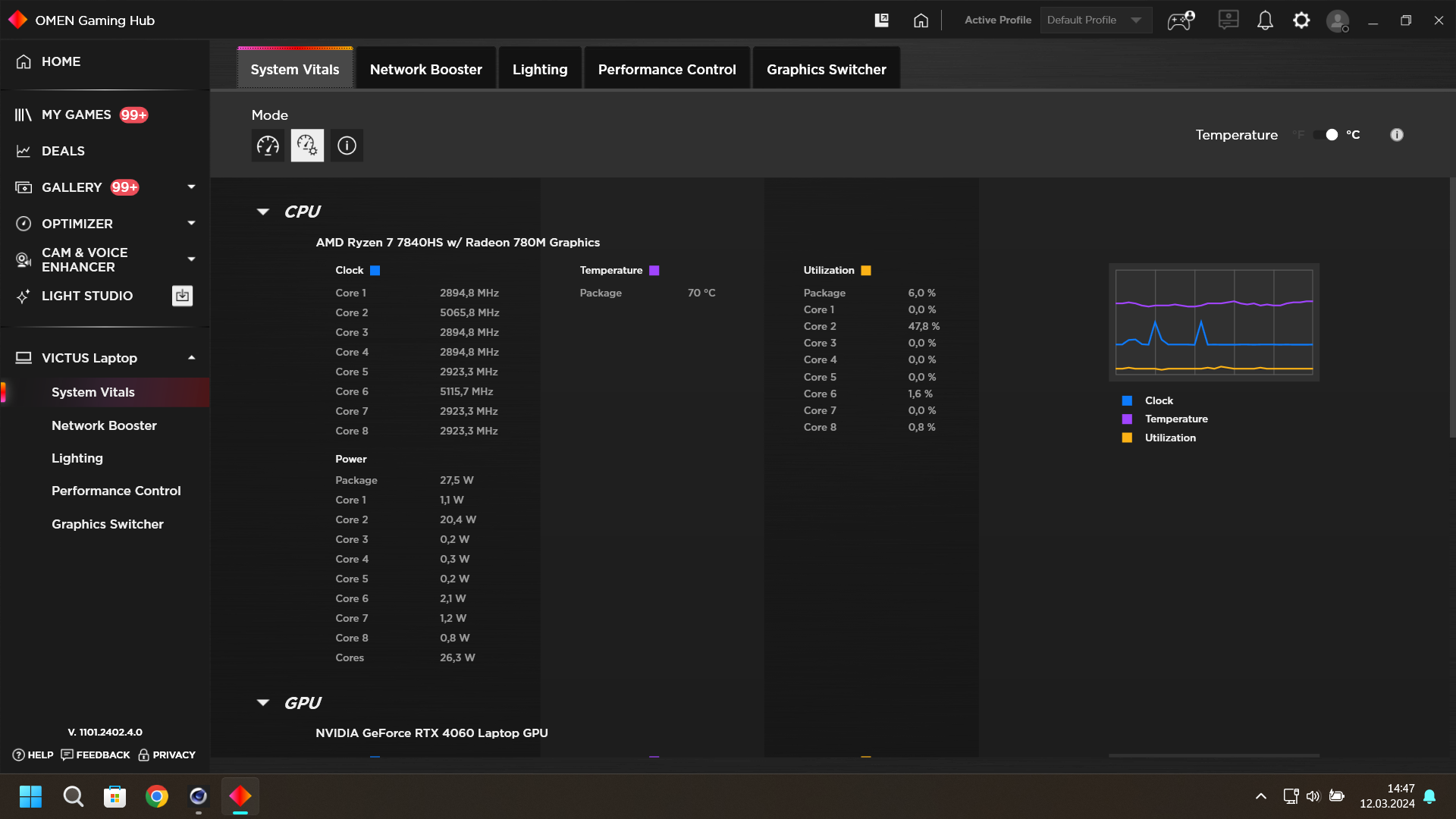The image size is (1456, 819).
Task: Collapse the GPU section
Action: point(263,703)
